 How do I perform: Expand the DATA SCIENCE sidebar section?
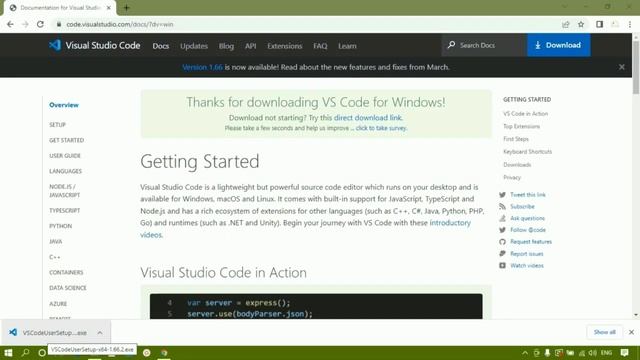tap(68, 288)
